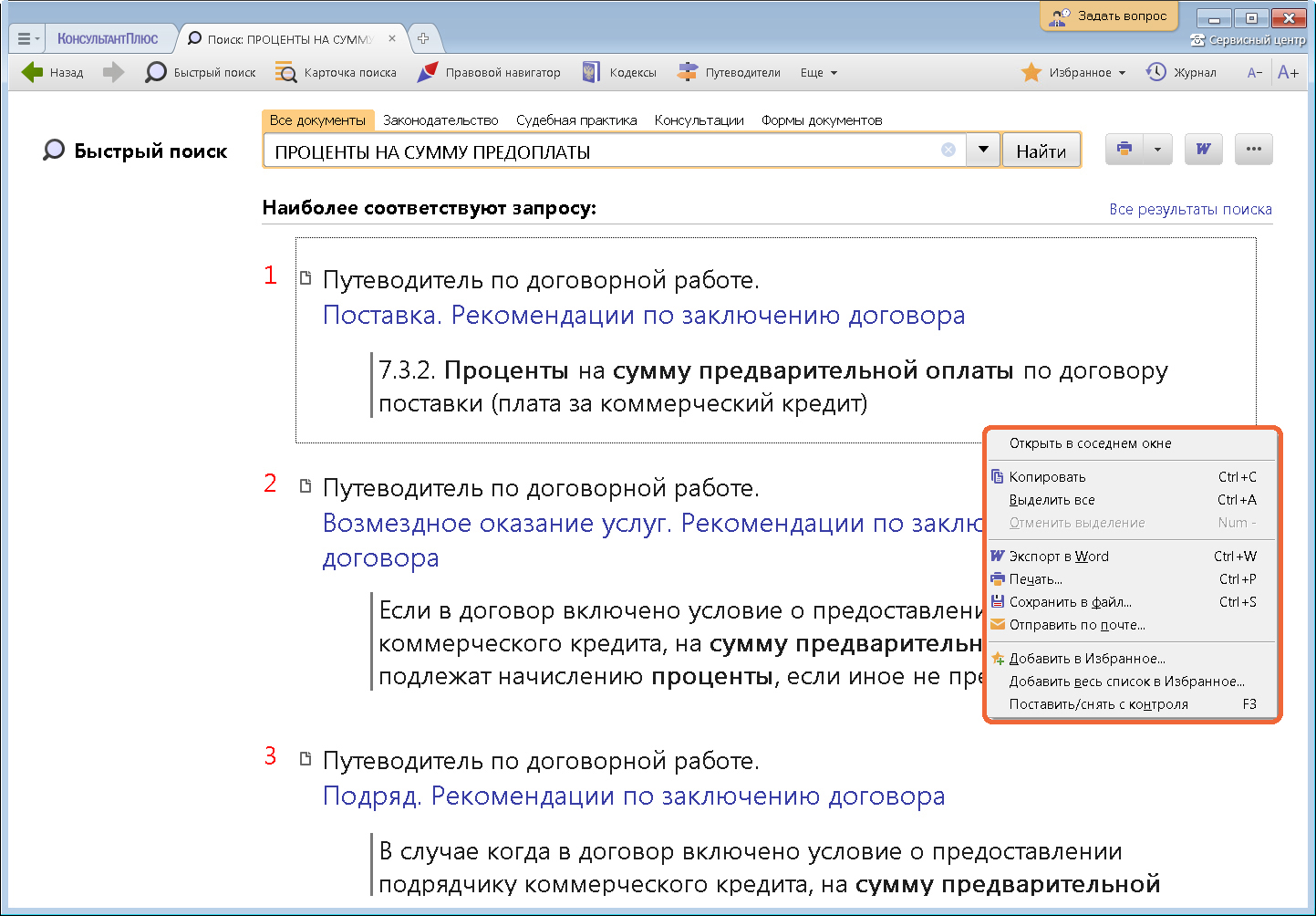Click the В случае когда snippet
This screenshot has height=916, width=1316.
769,868
